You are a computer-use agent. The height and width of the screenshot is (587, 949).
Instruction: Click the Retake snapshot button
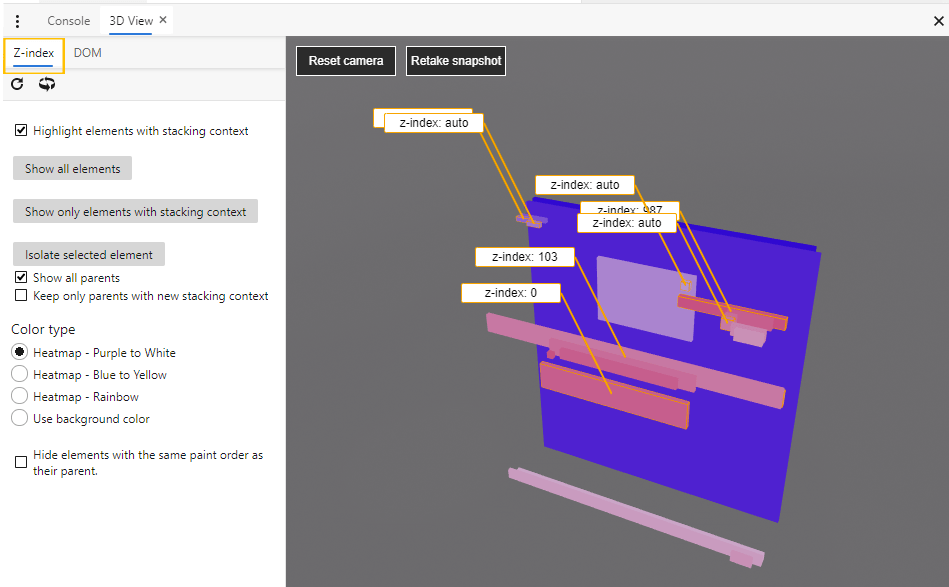pos(455,60)
